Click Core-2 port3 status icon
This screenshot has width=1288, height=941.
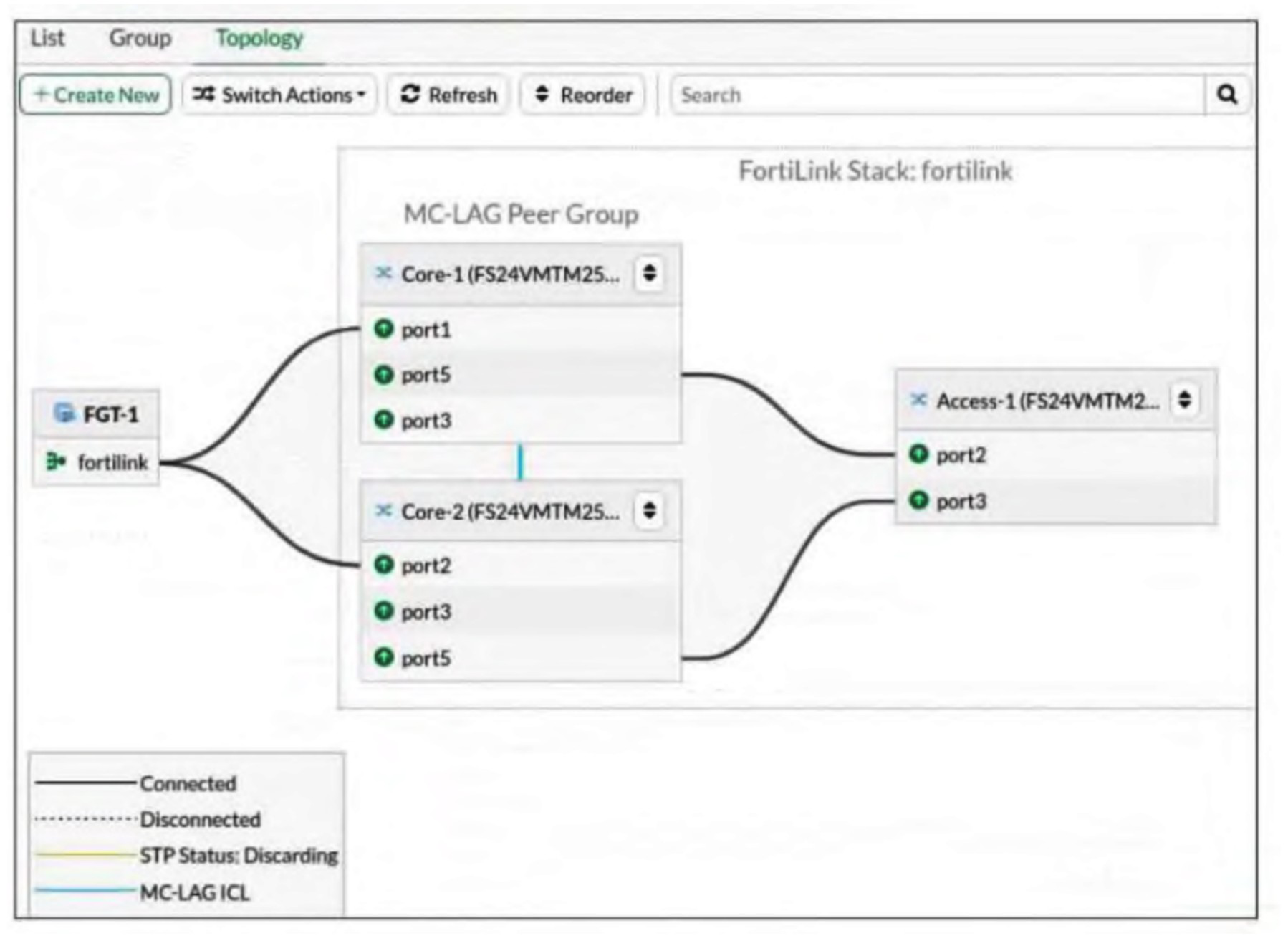[x=384, y=611]
